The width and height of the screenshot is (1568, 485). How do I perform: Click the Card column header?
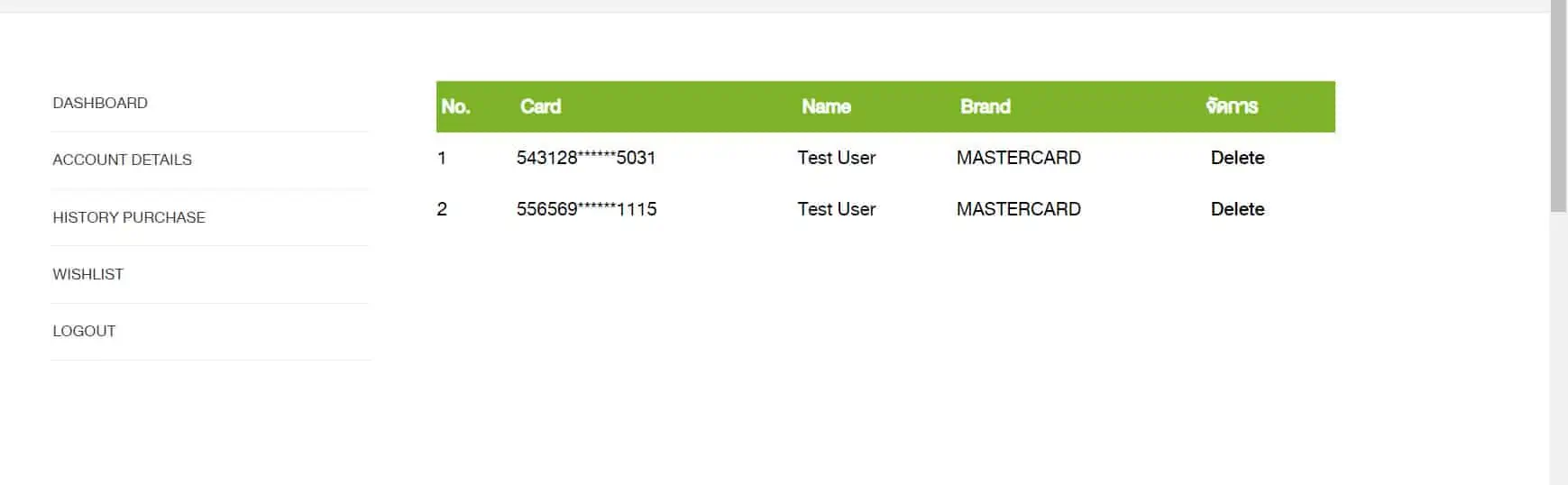pyautogui.click(x=540, y=106)
